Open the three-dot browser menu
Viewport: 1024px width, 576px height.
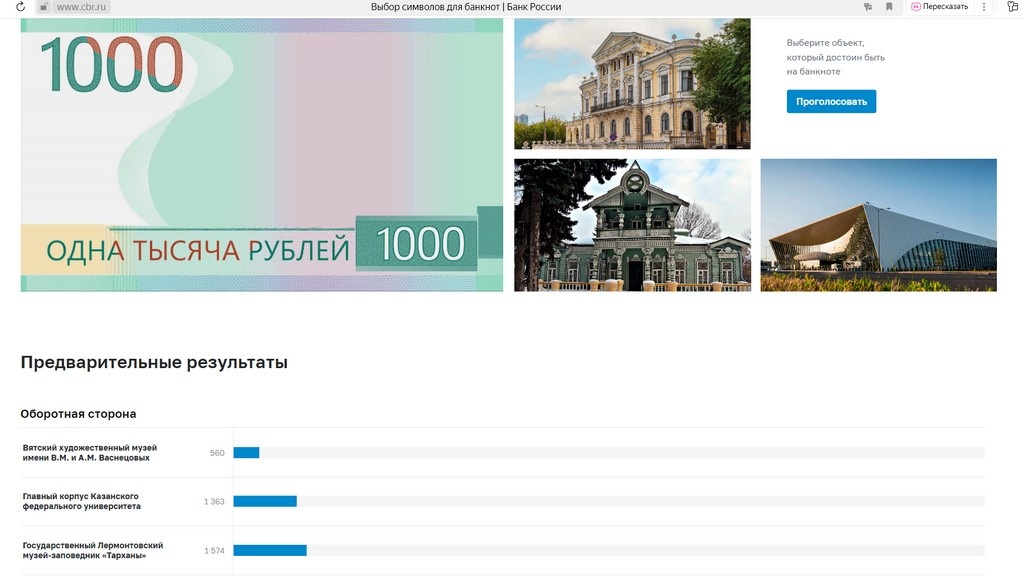coord(984,6)
